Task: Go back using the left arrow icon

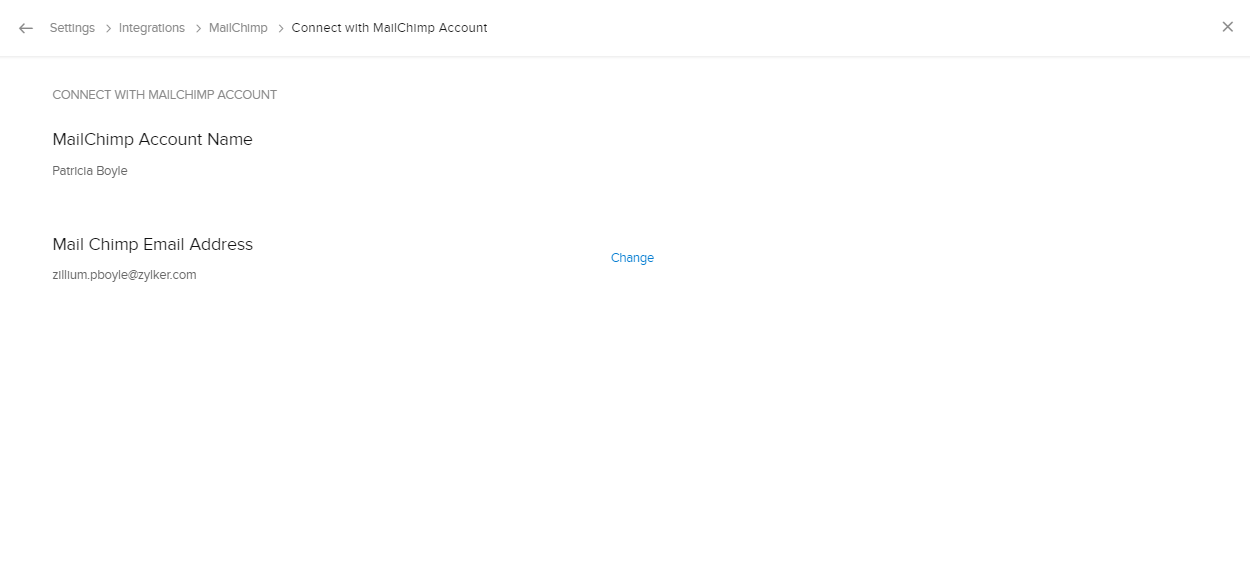Action: click(x=26, y=28)
